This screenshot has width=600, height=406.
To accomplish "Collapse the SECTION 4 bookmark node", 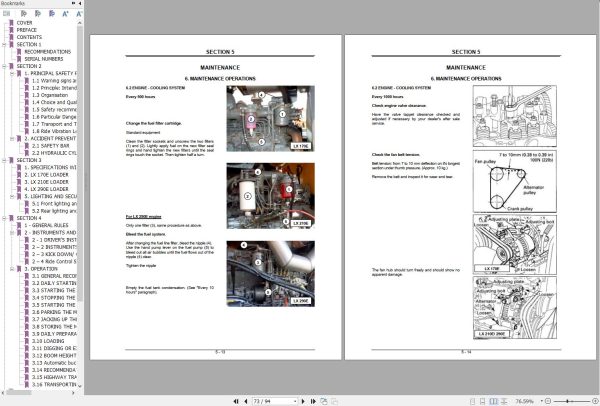I will (x=4, y=218).
